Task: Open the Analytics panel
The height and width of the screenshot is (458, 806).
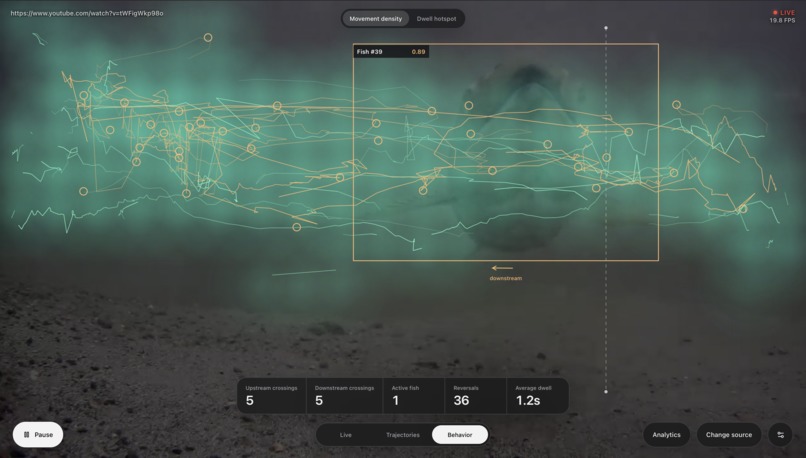Action: click(x=666, y=435)
